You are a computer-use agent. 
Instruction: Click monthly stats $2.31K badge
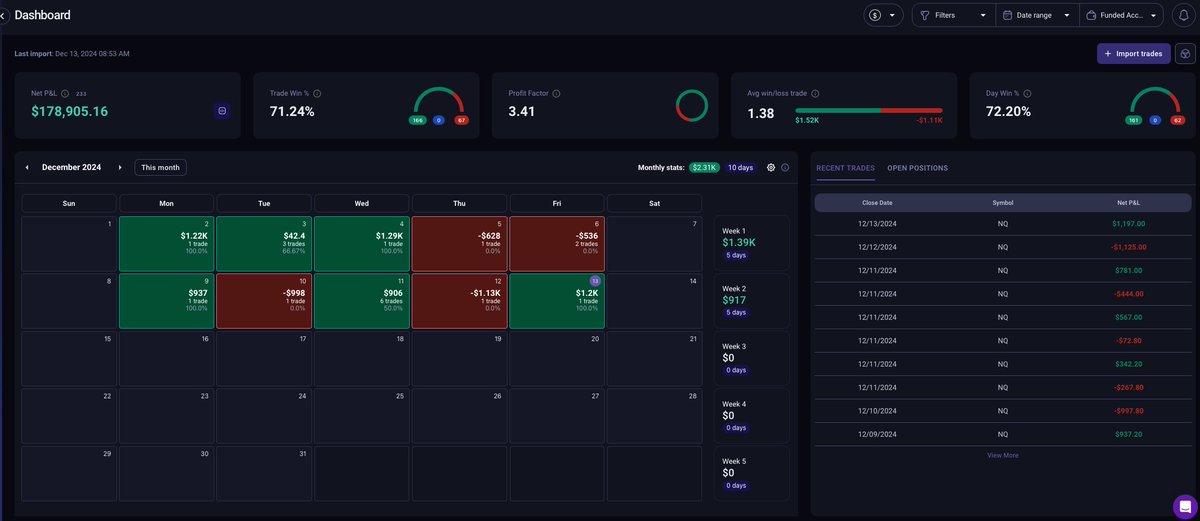click(704, 167)
